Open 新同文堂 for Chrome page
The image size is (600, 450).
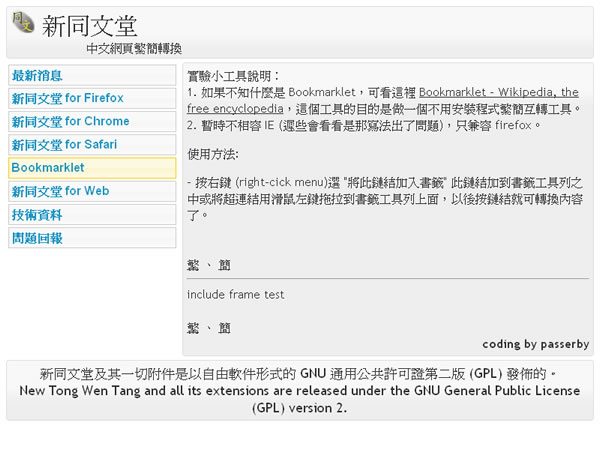[70, 121]
